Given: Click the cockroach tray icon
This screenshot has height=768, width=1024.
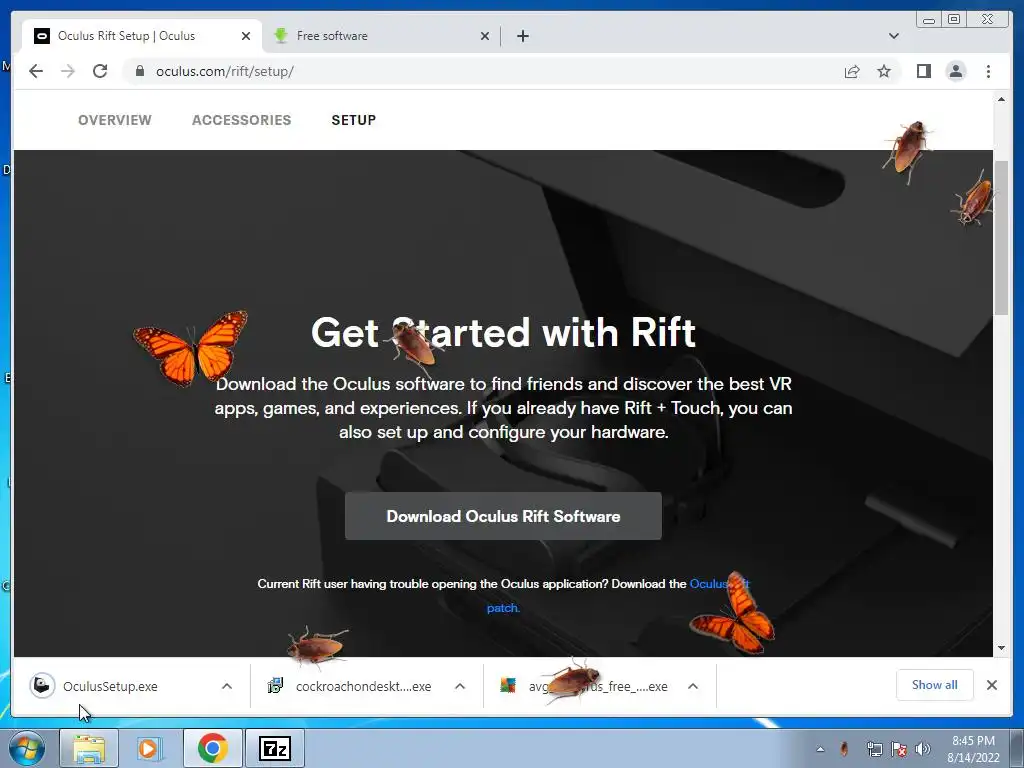Looking at the screenshot, I should point(844,749).
